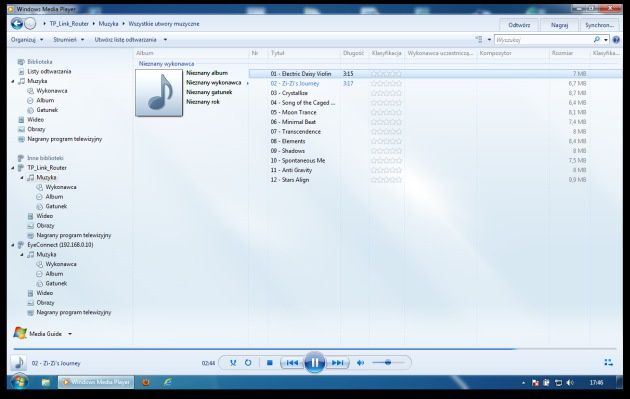Open the Windows Start button

click(x=19, y=382)
